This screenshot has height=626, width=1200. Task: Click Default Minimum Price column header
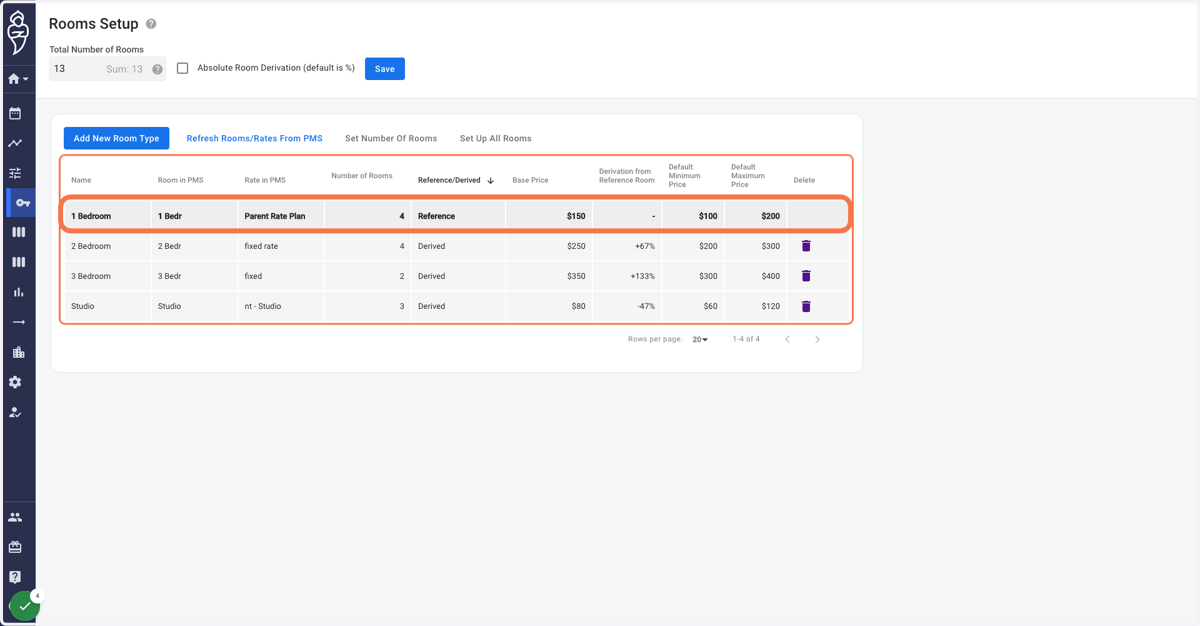coord(685,176)
